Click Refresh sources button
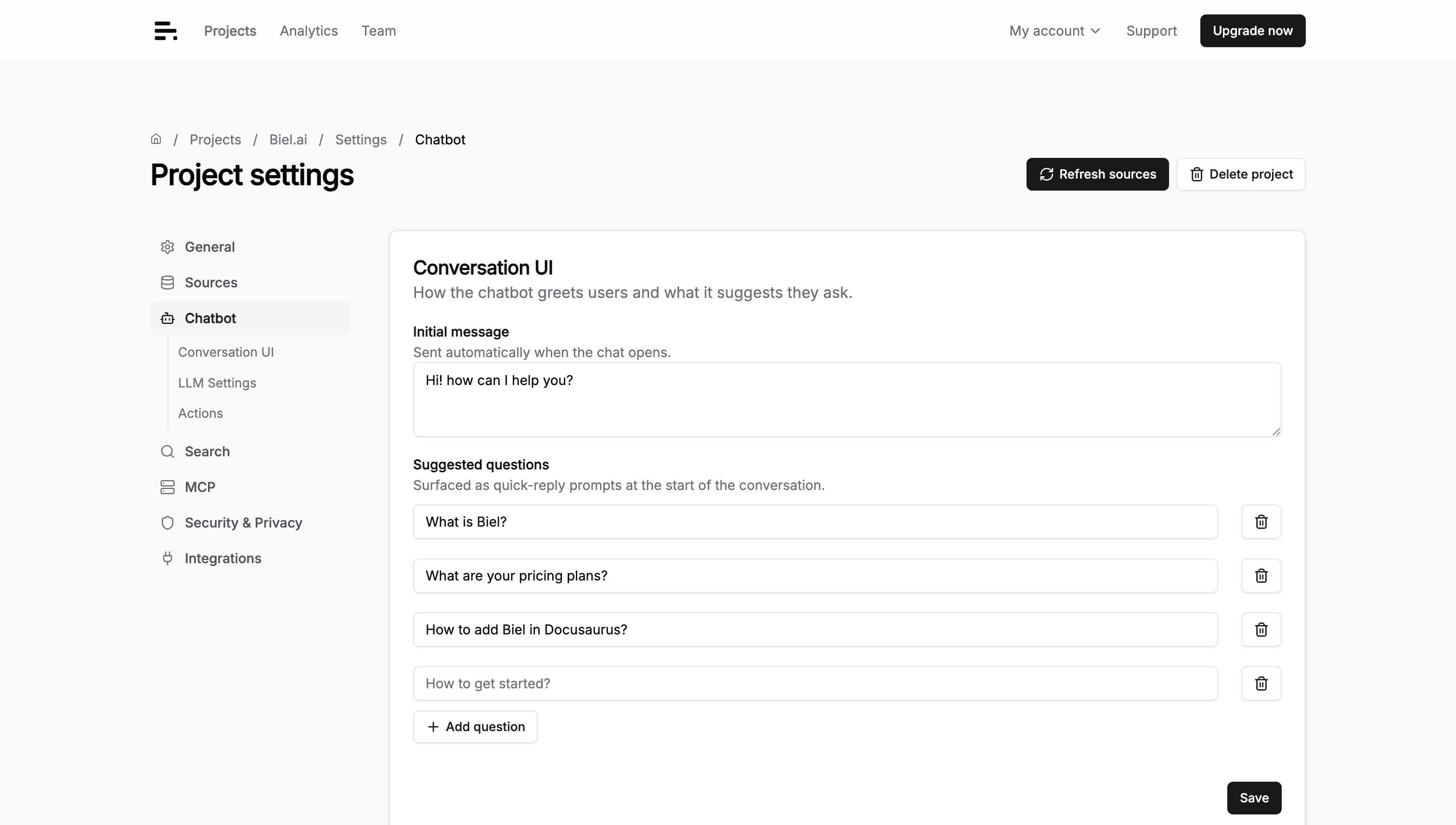Image resolution: width=1456 pixels, height=825 pixels. 1097,175
